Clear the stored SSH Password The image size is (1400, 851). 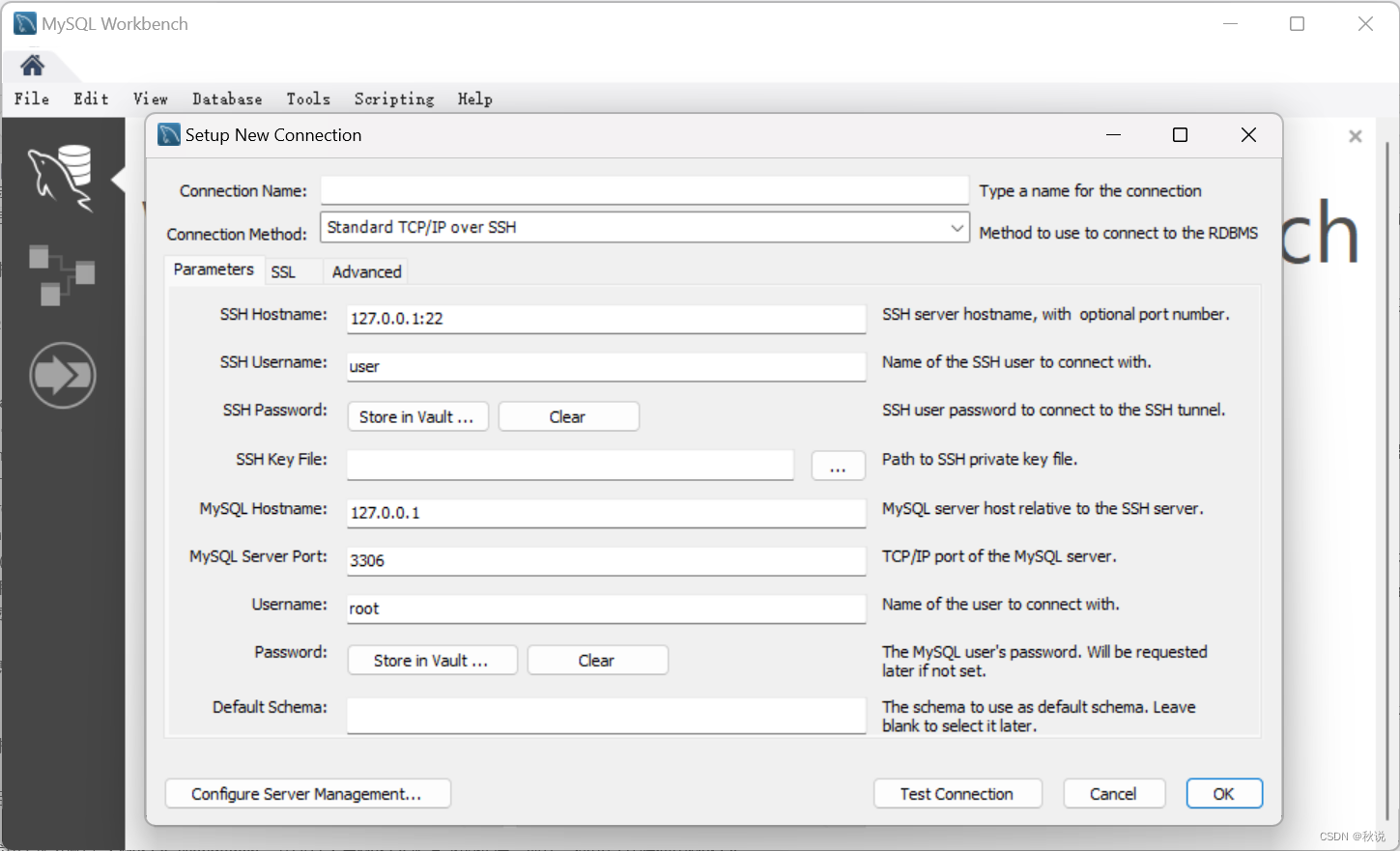[x=568, y=416]
